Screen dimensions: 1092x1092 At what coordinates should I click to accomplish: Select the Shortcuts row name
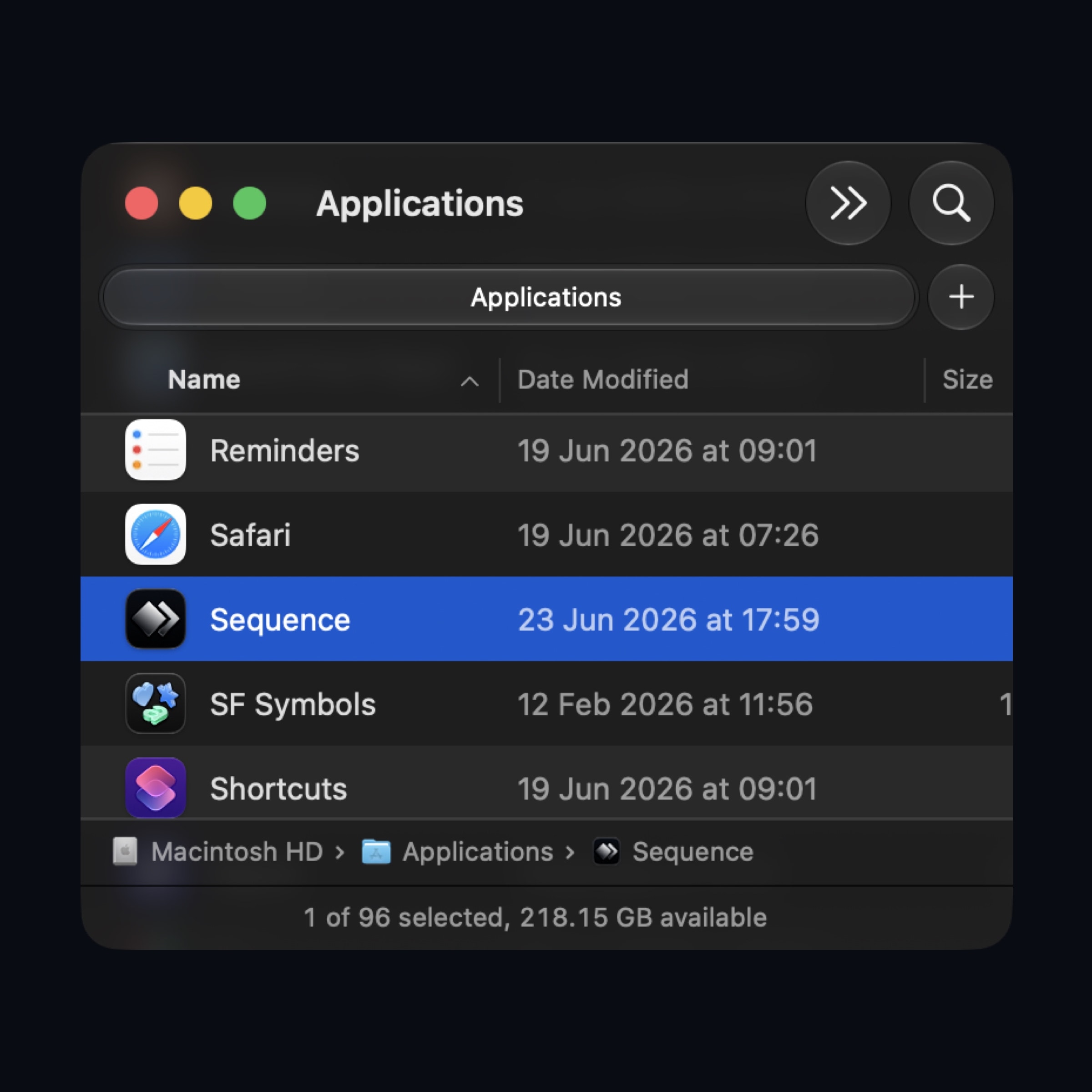point(278,789)
